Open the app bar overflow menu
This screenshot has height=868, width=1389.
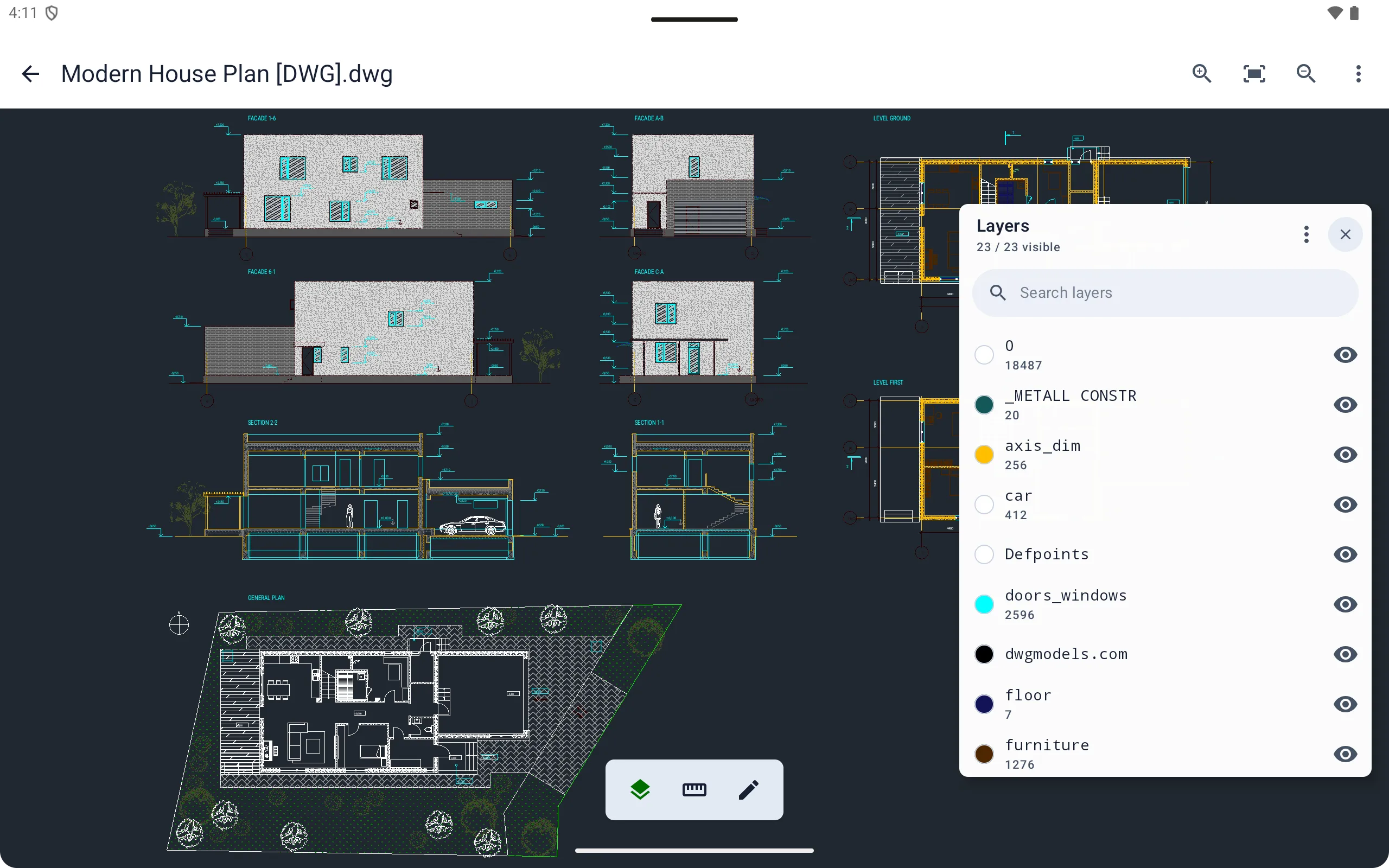[1358, 73]
